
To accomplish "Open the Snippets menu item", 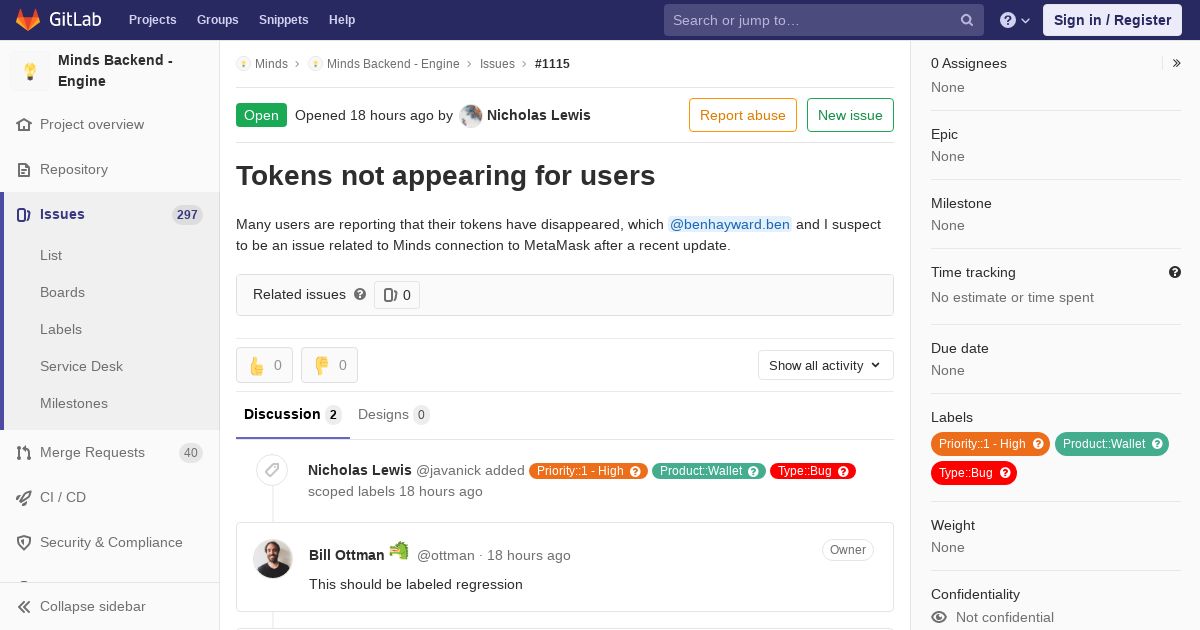I will click(x=284, y=20).
